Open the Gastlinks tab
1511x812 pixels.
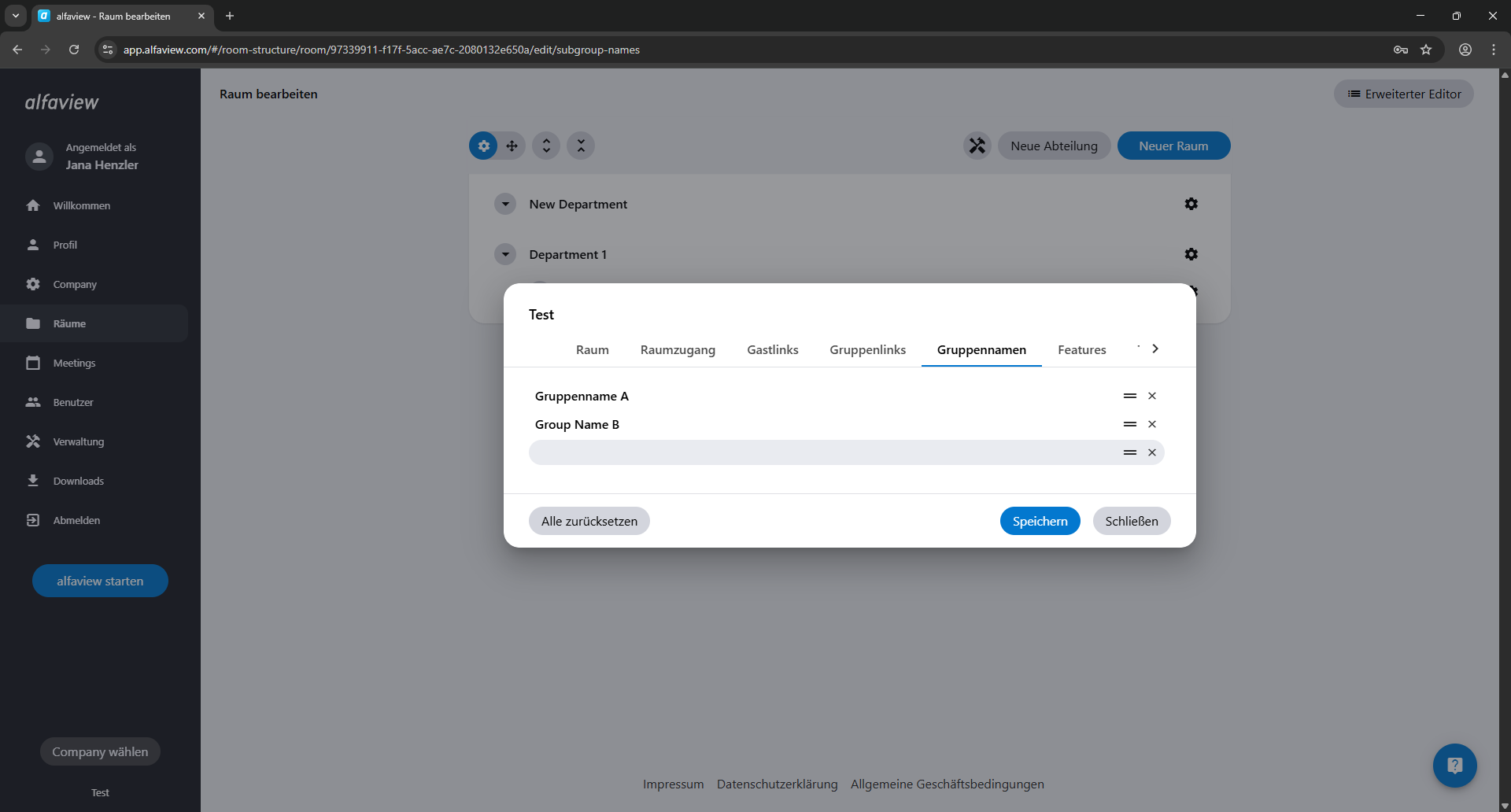[x=772, y=349]
